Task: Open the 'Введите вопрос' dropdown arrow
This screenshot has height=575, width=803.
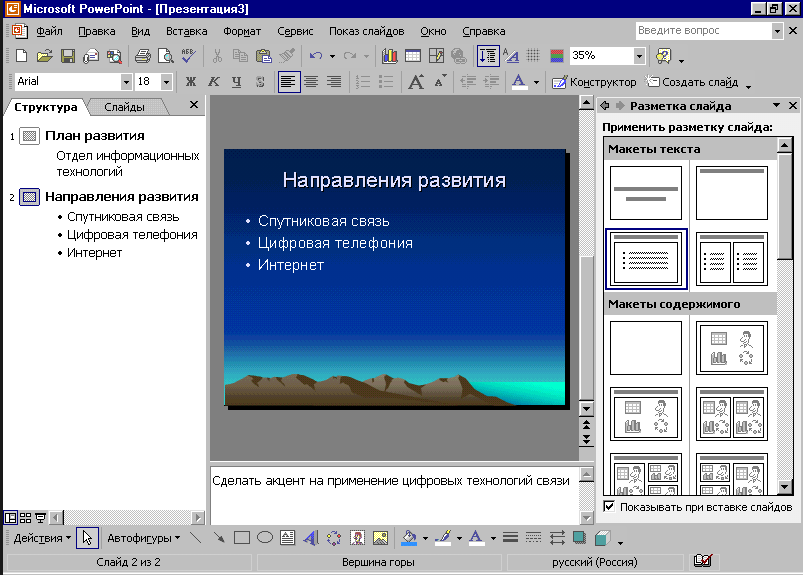Action: click(x=777, y=31)
